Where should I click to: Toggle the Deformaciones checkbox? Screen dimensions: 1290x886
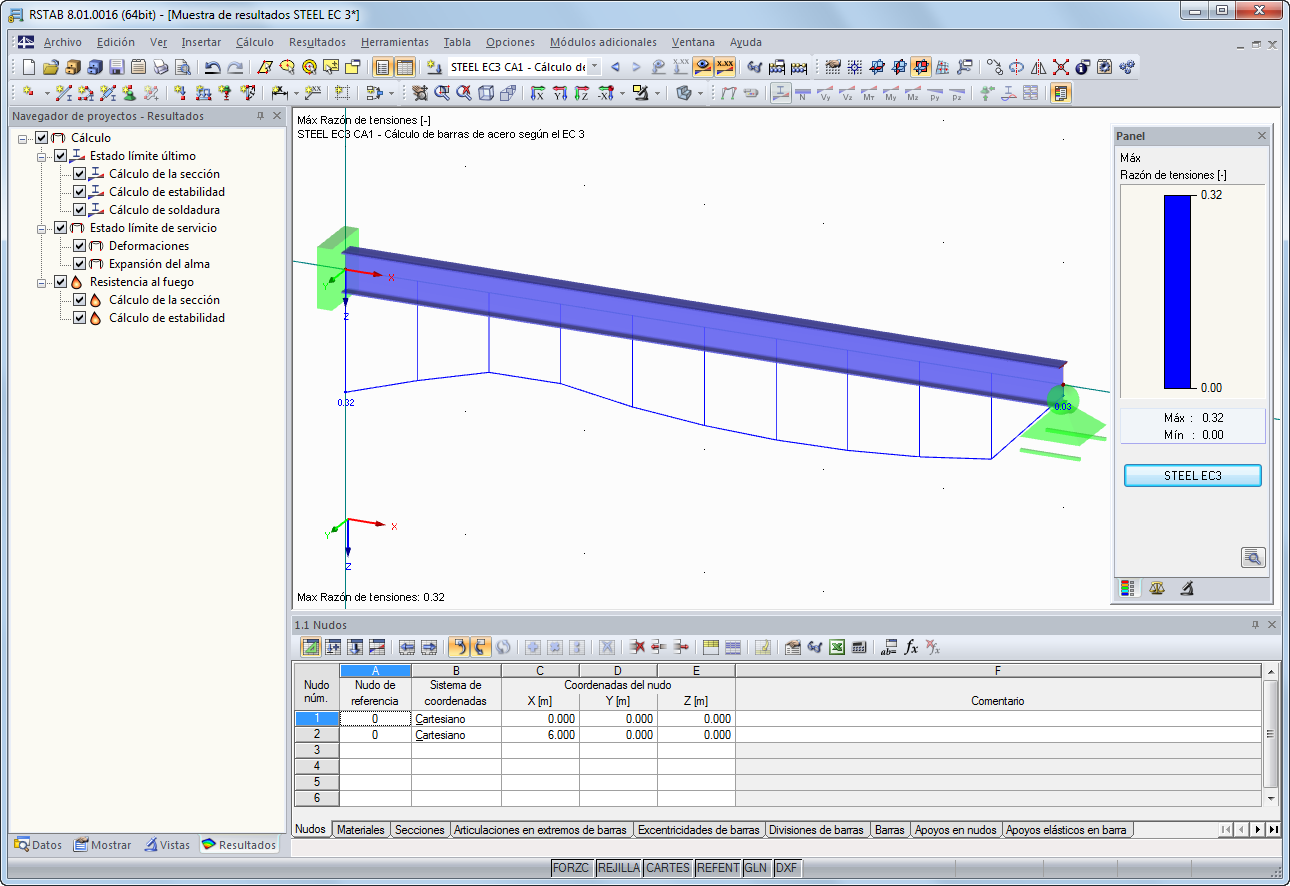79,246
